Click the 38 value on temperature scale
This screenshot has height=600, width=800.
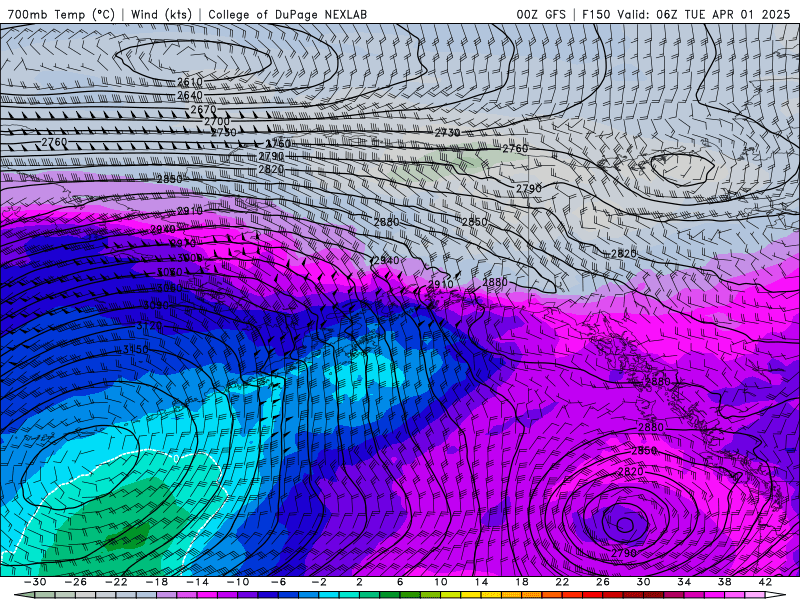[724, 582]
